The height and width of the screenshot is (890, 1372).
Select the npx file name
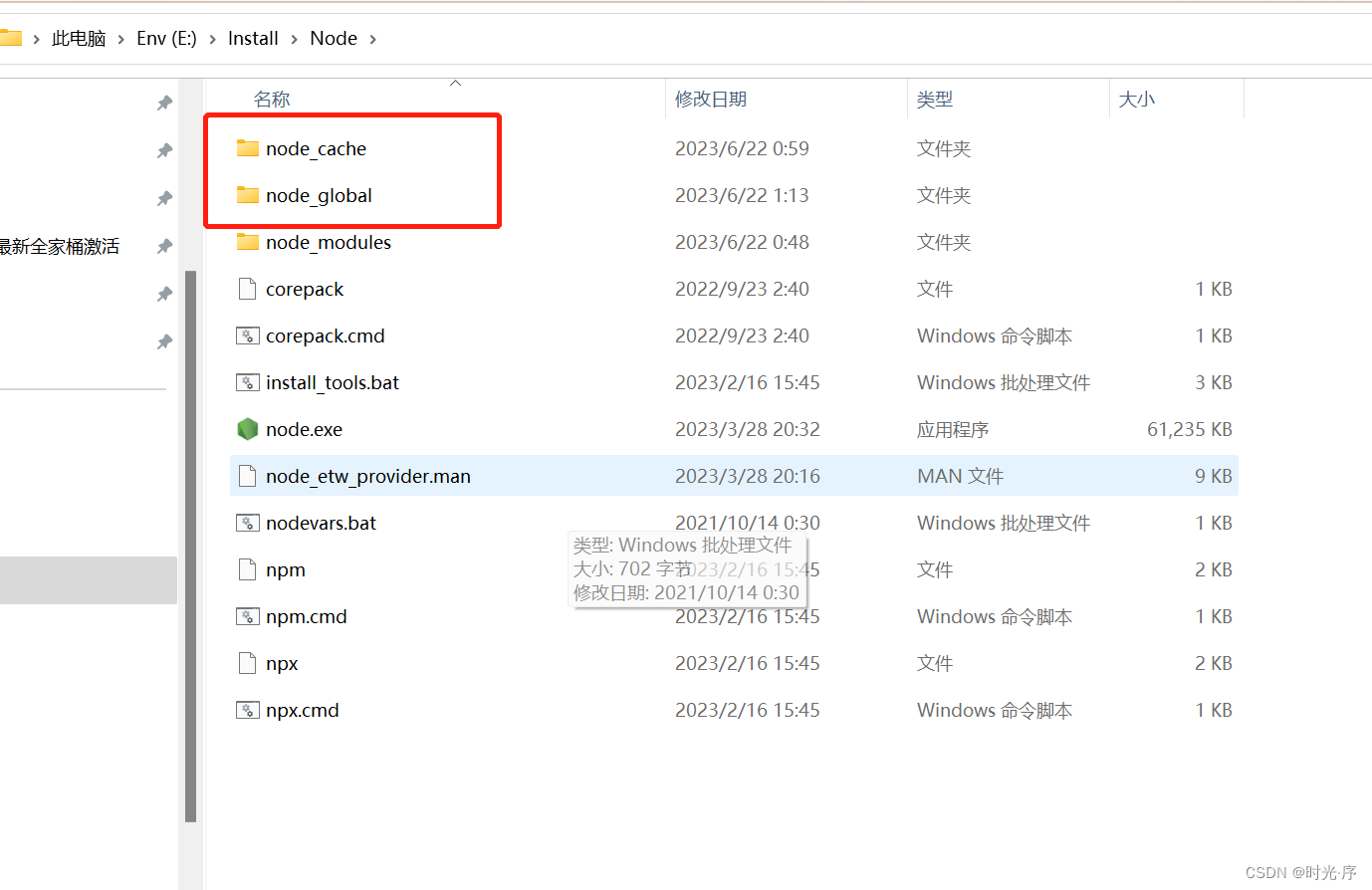click(x=282, y=664)
